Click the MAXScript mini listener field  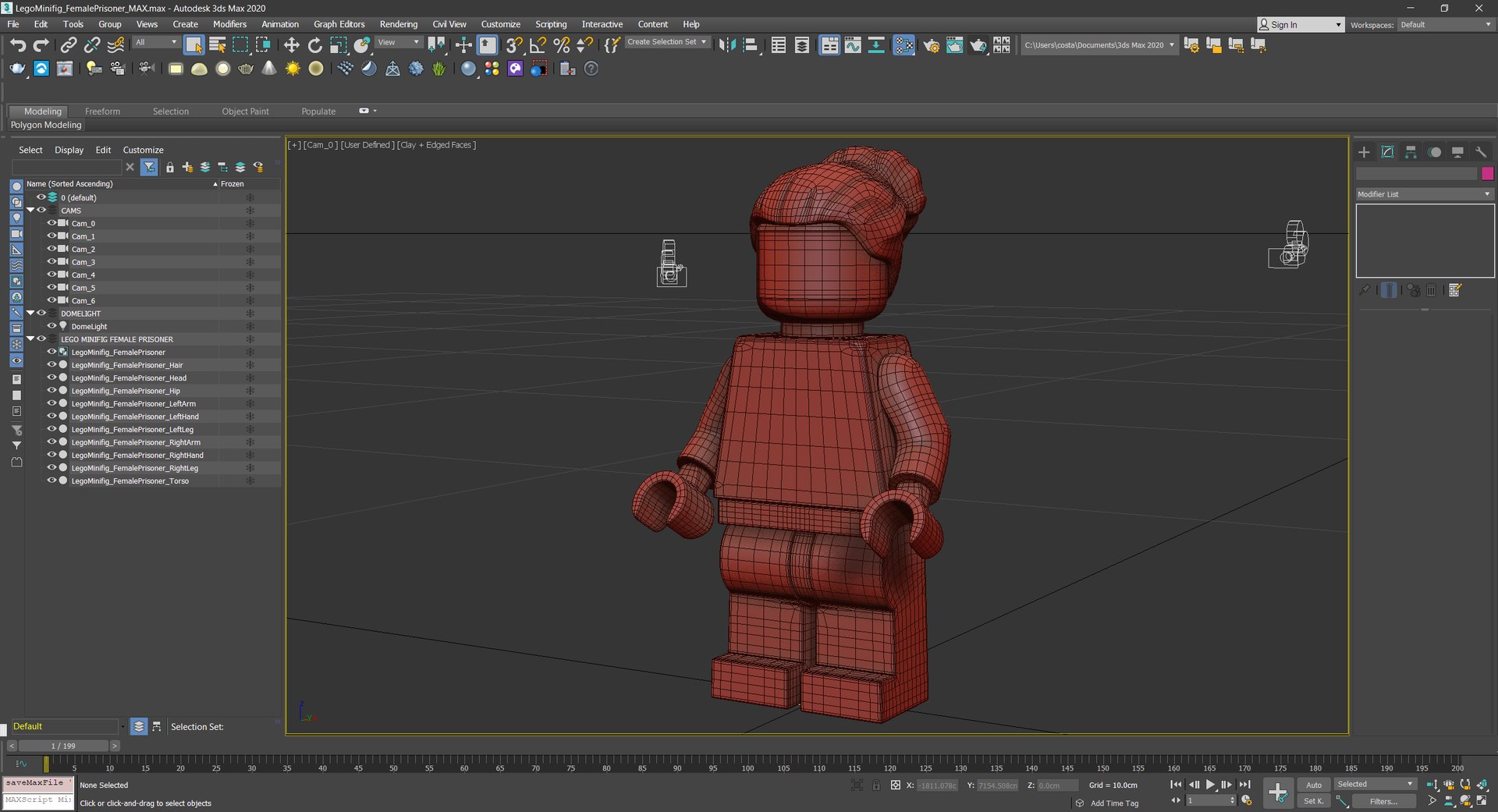37,800
